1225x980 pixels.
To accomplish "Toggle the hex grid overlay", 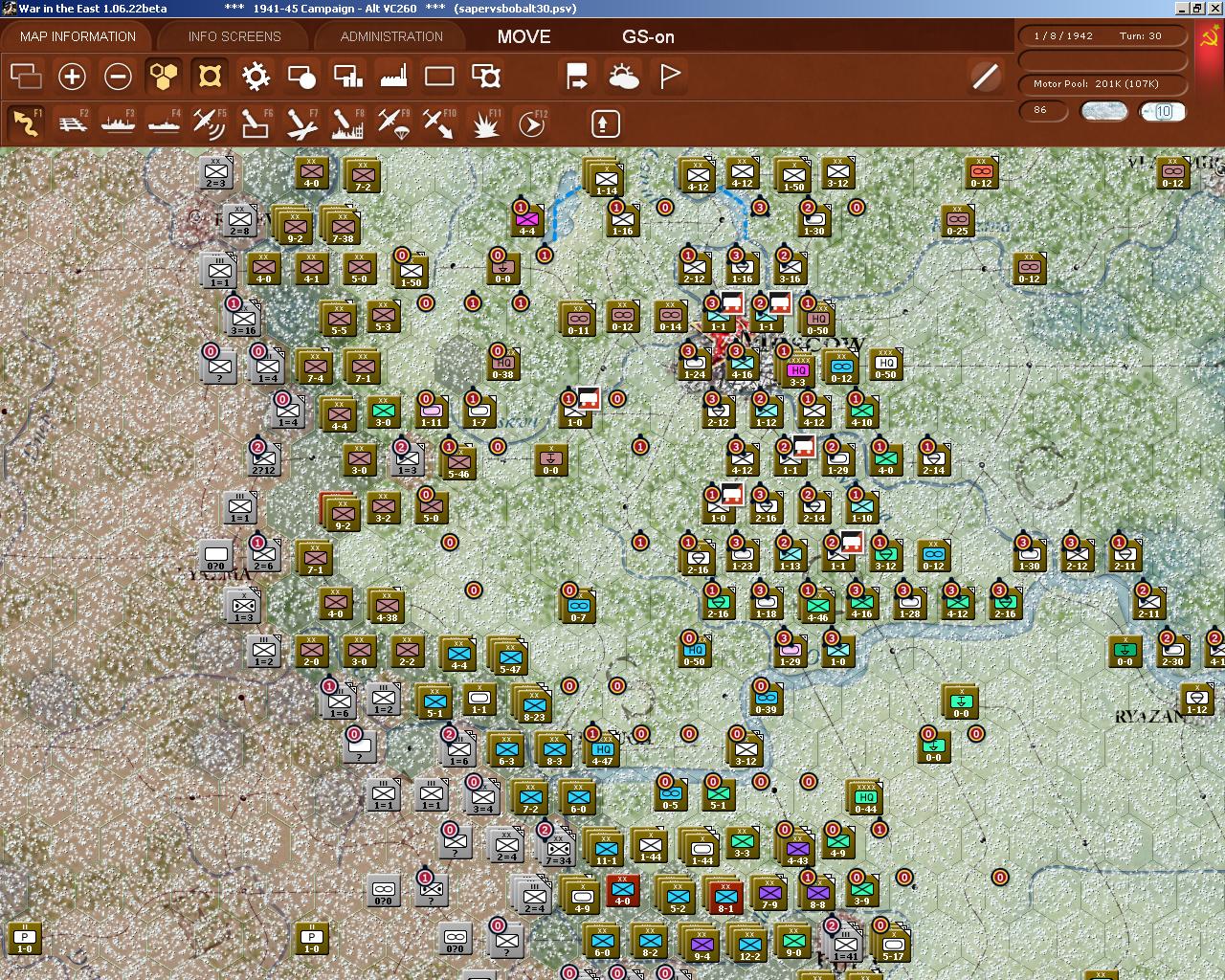I will 164,76.
